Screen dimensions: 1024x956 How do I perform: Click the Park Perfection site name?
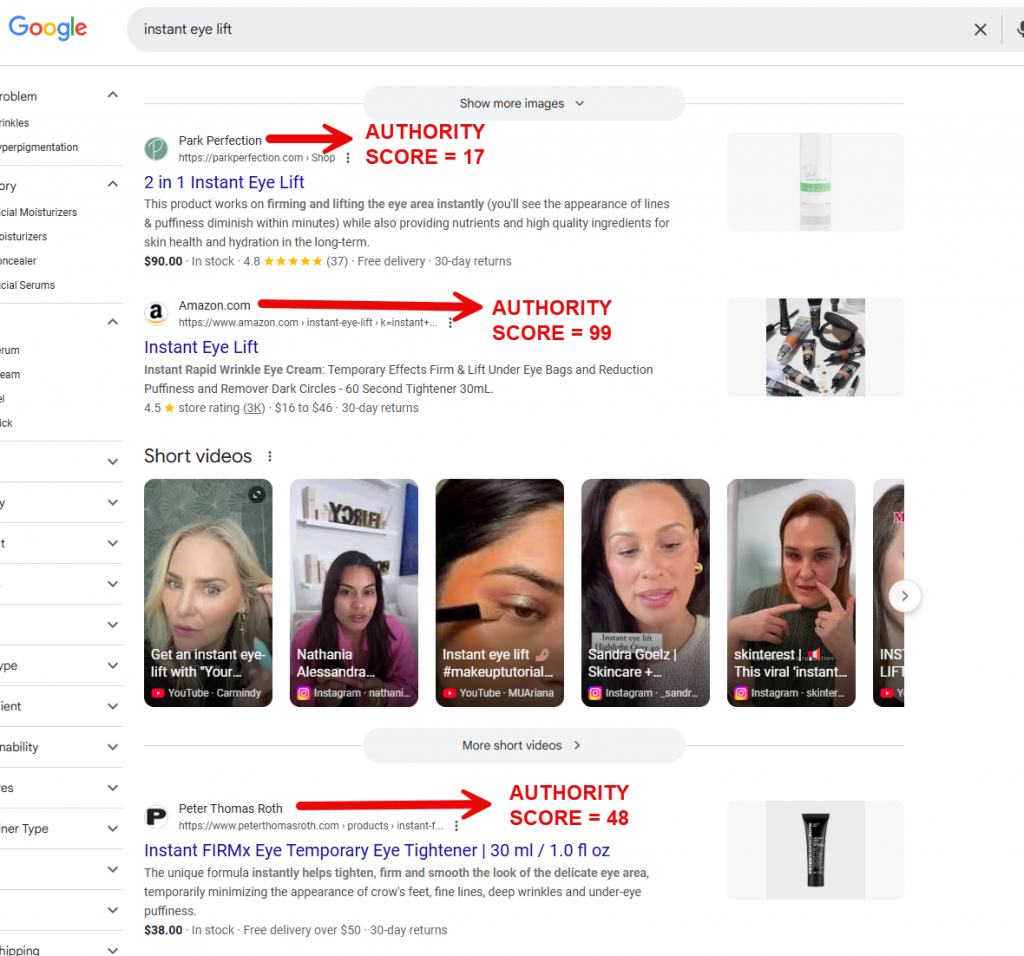point(220,140)
